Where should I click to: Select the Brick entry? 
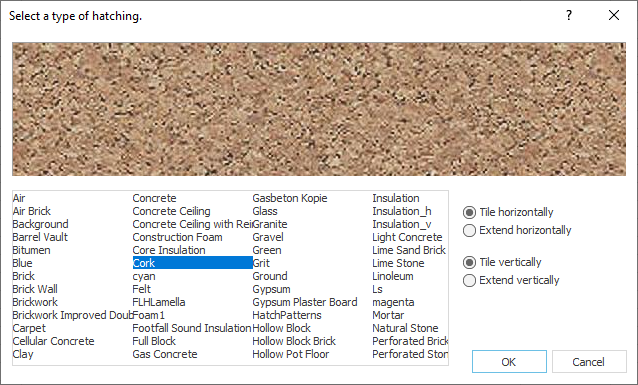tap(24, 276)
